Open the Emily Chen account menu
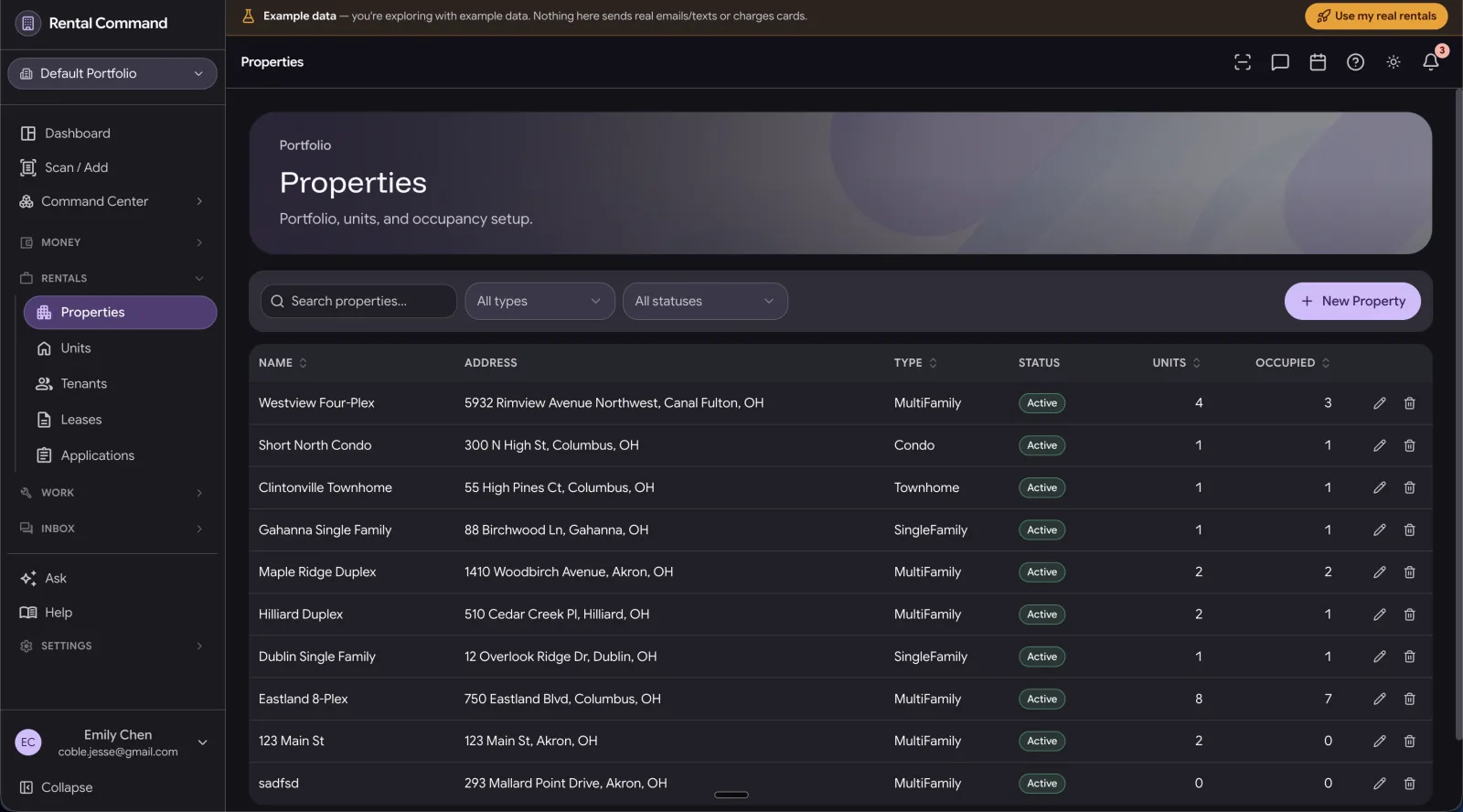Screen dimensions: 1463x812 point(112,743)
